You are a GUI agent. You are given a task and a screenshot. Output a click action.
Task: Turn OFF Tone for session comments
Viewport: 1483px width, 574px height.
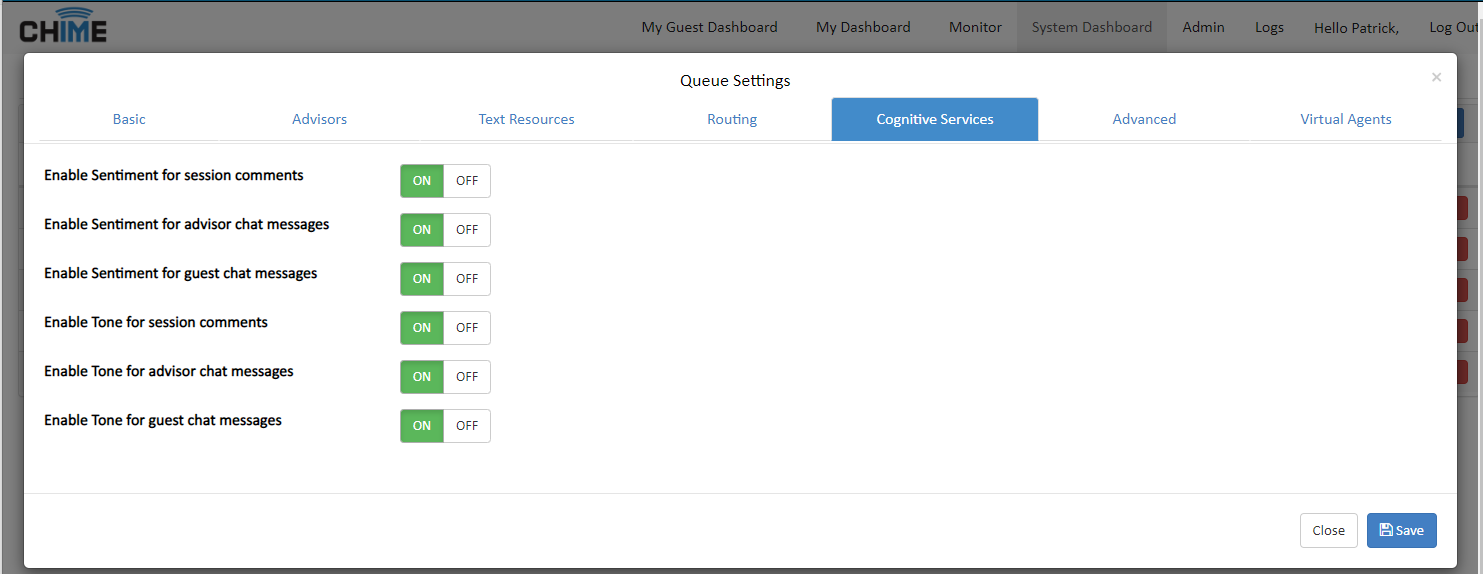coord(467,328)
